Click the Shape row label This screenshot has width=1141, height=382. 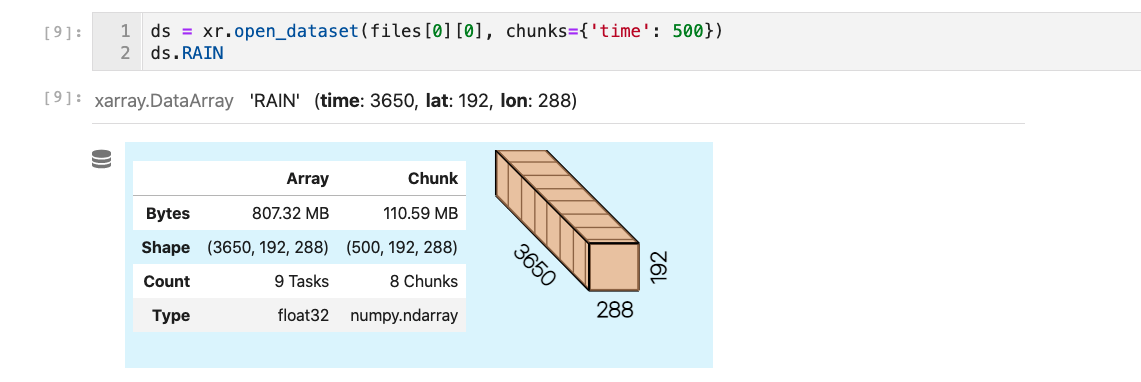(166, 247)
